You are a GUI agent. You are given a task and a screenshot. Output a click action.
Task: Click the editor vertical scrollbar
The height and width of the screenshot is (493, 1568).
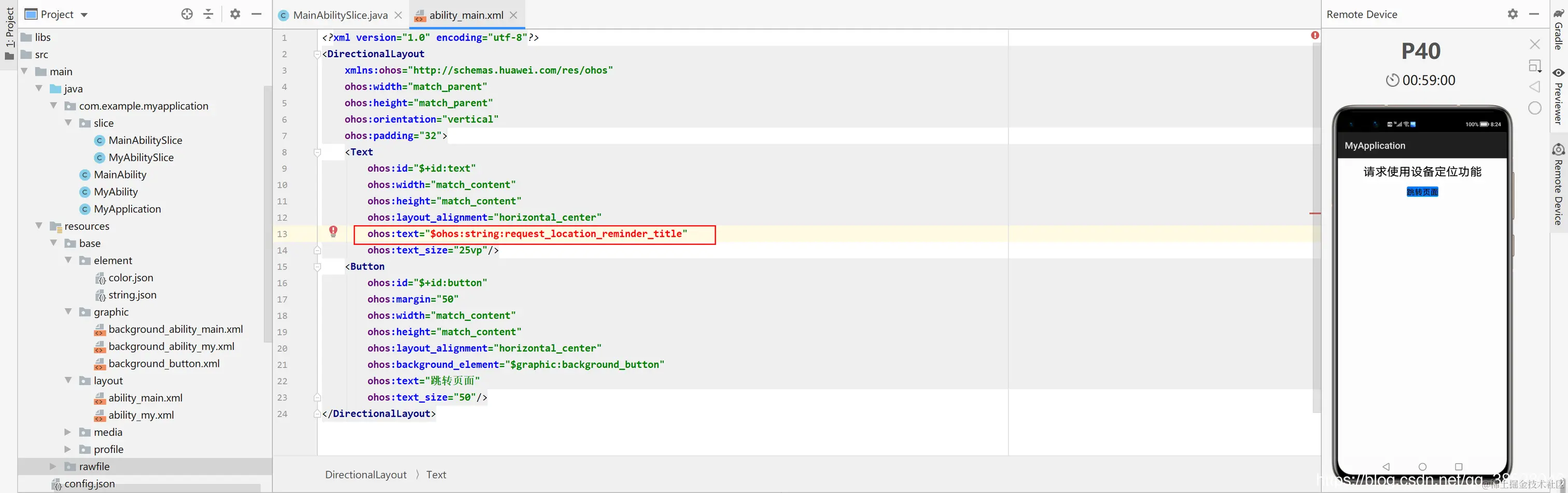(x=1316, y=227)
